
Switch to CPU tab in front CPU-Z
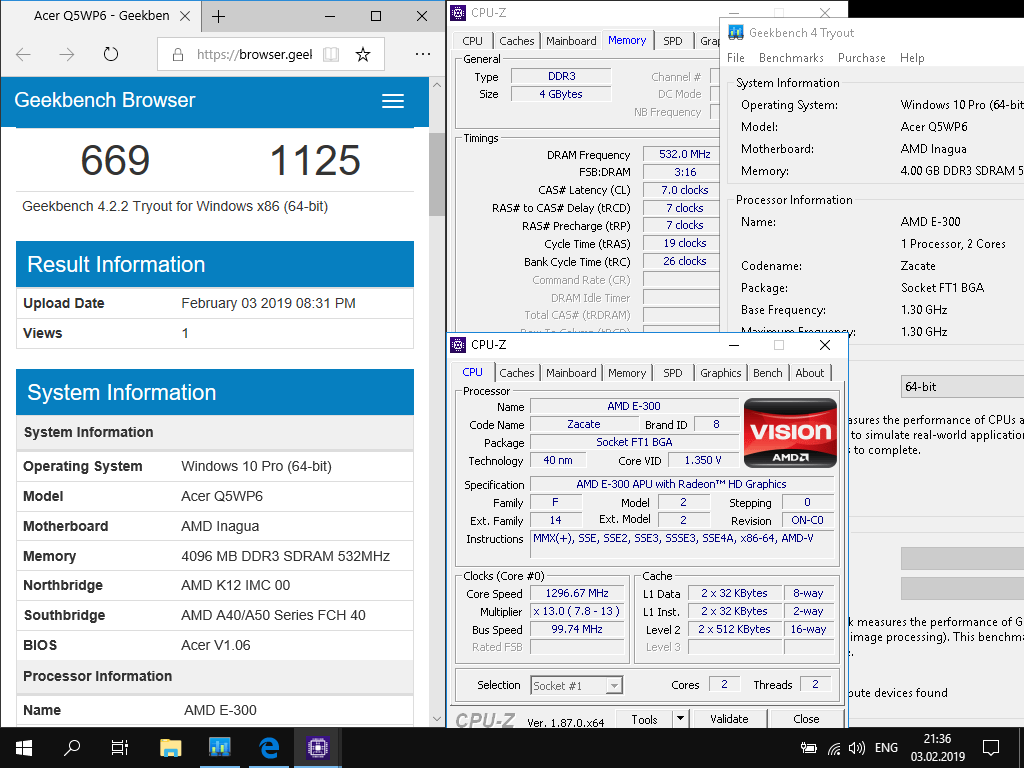(x=472, y=372)
